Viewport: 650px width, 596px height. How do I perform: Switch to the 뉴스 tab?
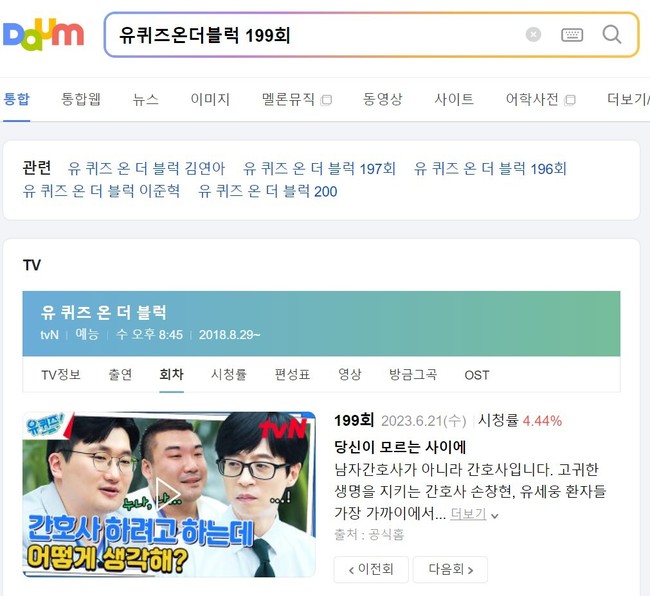click(x=146, y=99)
